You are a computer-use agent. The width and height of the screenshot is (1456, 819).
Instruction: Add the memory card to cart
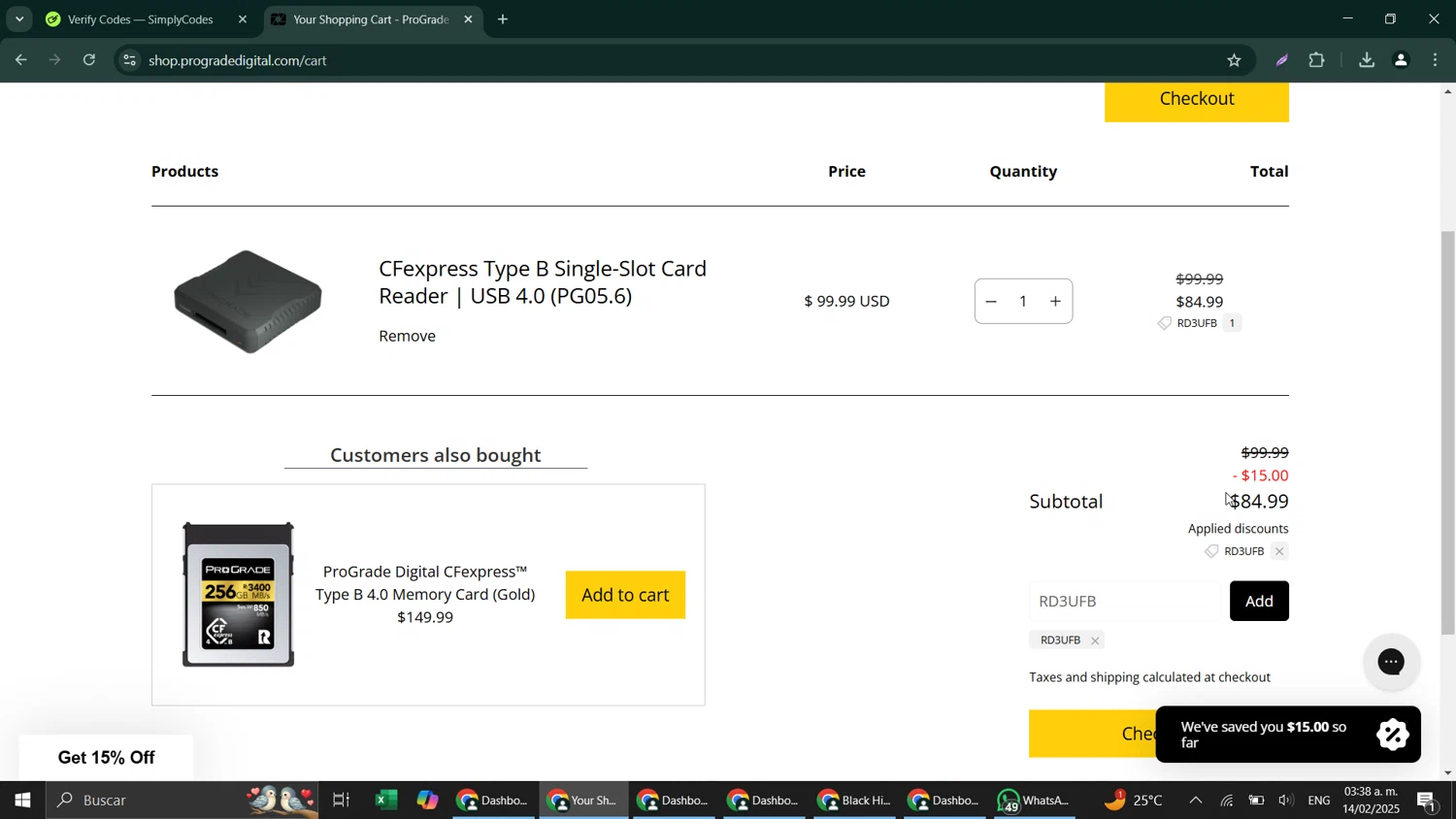tap(625, 595)
